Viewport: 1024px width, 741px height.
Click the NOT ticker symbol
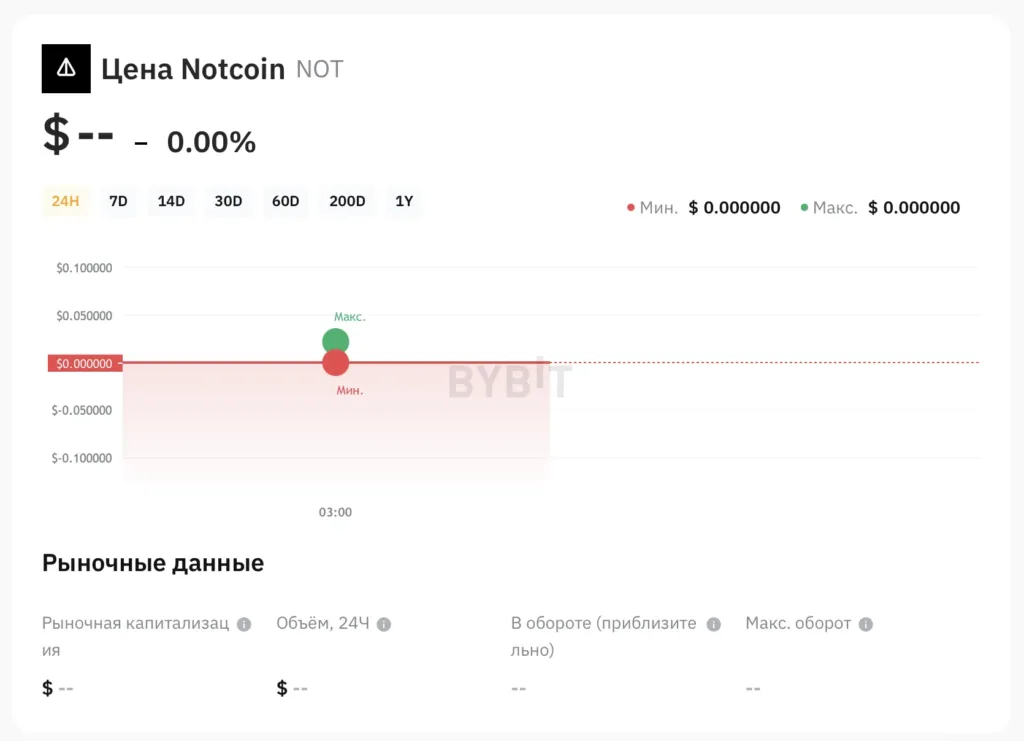click(320, 69)
